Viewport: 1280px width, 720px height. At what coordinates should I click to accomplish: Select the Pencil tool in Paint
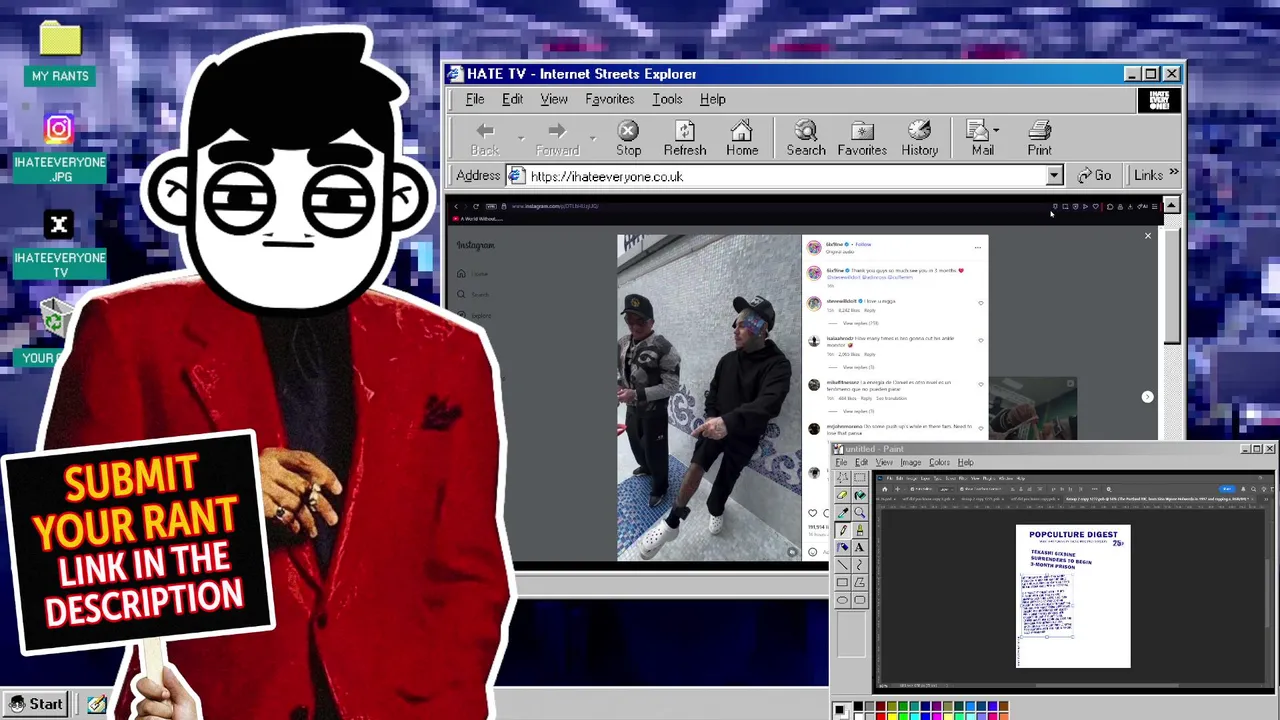point(843,530)
